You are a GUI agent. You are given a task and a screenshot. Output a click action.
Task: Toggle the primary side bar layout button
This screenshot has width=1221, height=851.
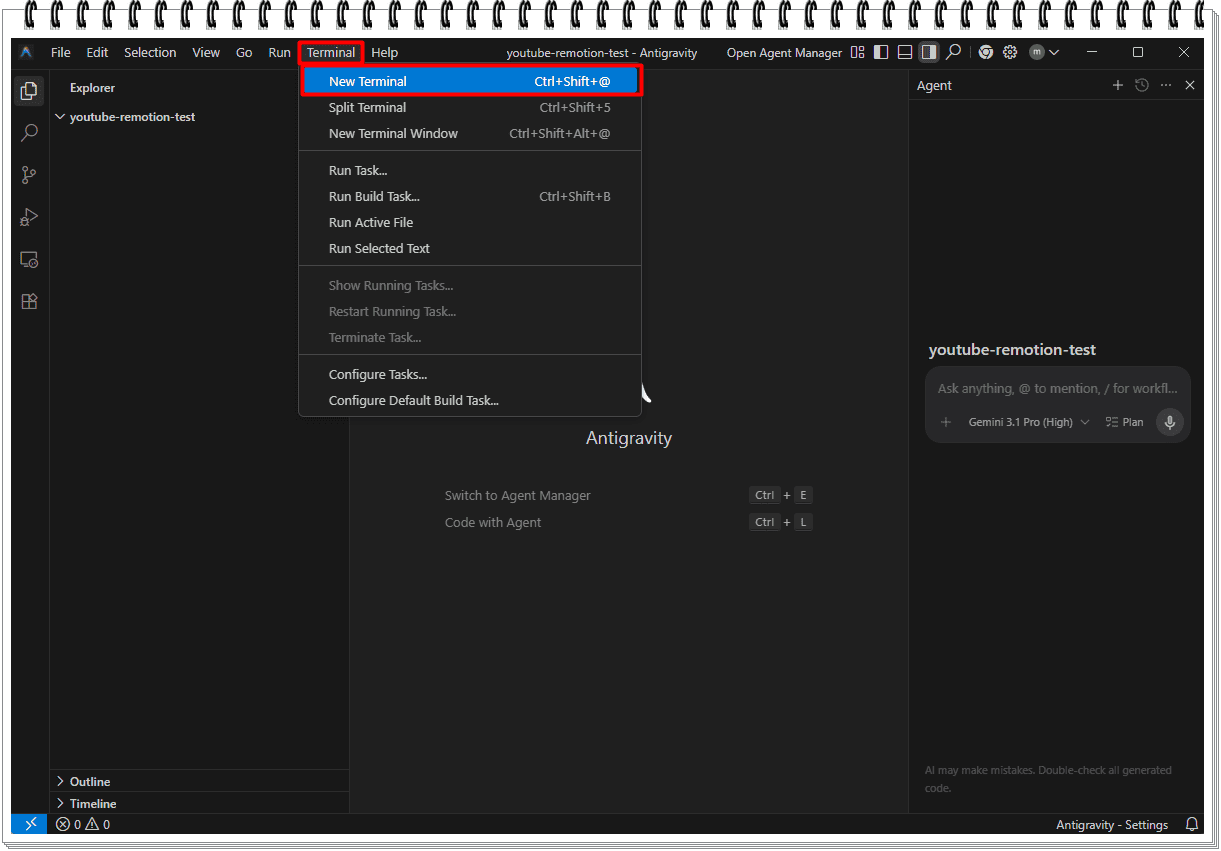click(x=881, y=52)
